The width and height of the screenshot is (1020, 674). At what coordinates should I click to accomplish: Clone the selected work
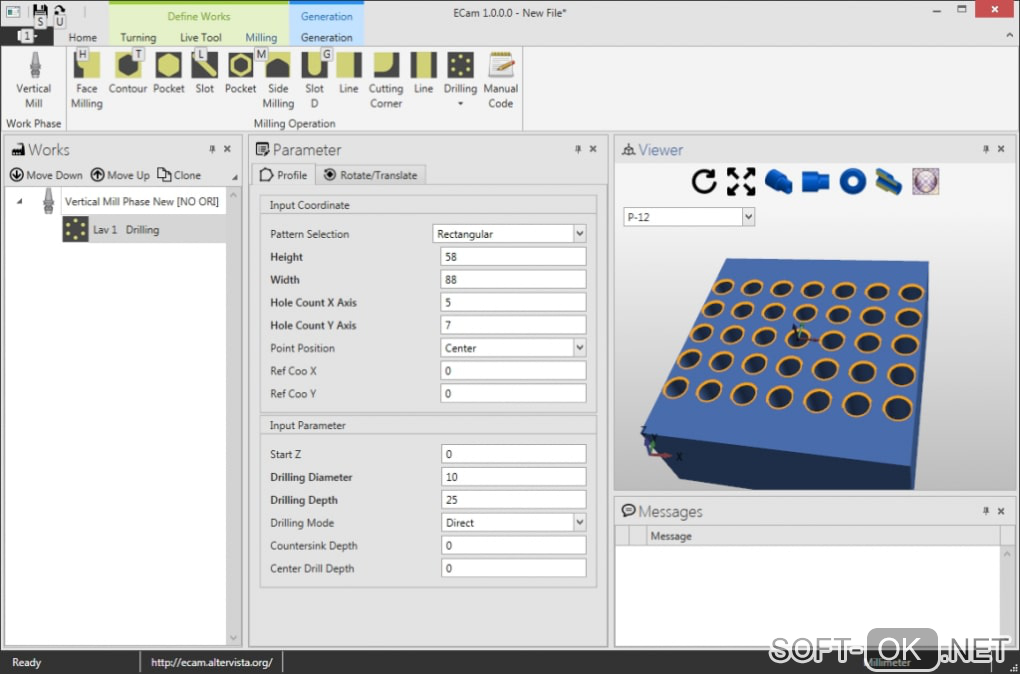[x=179, y=175]
